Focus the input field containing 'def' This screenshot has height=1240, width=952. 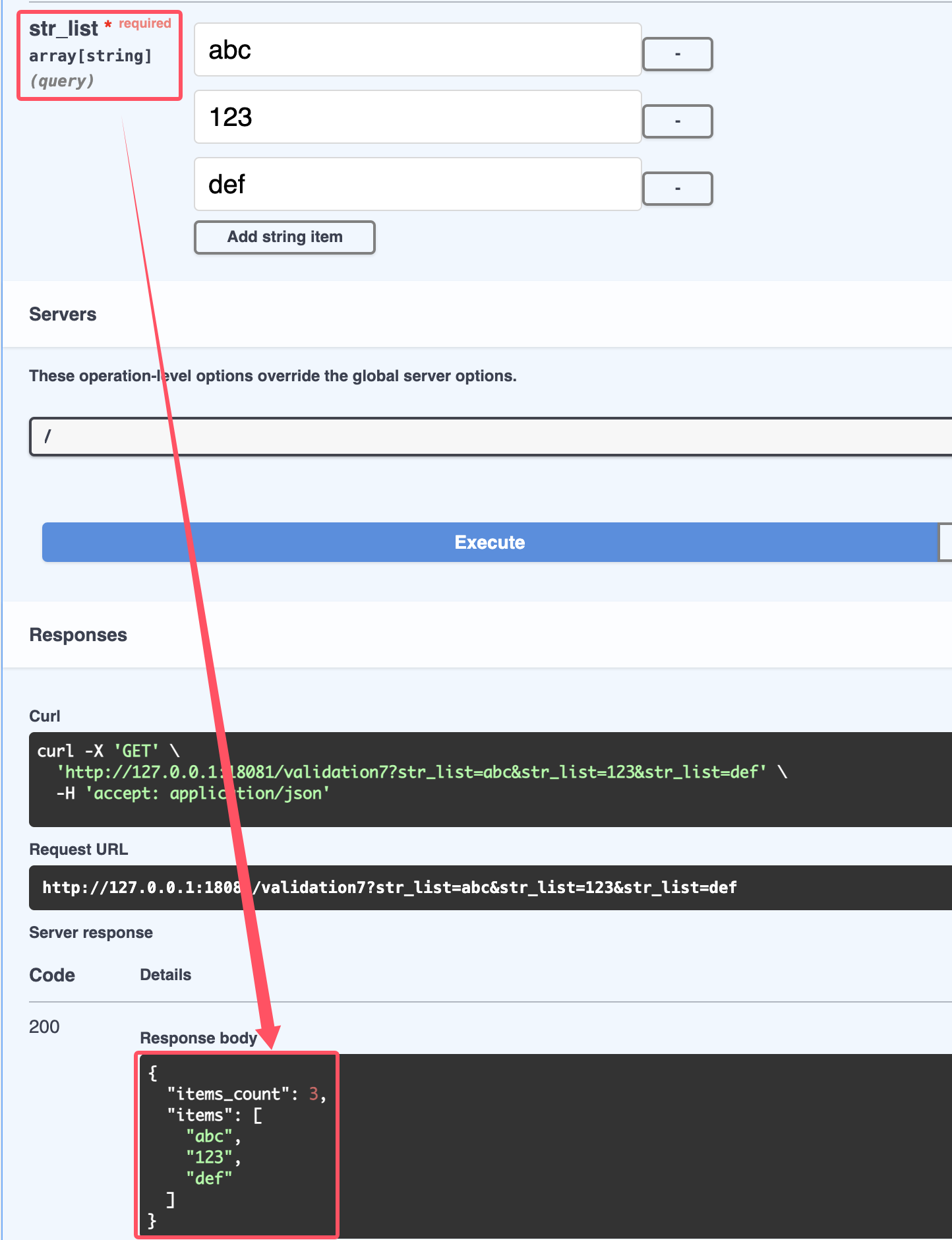(417, 185)
